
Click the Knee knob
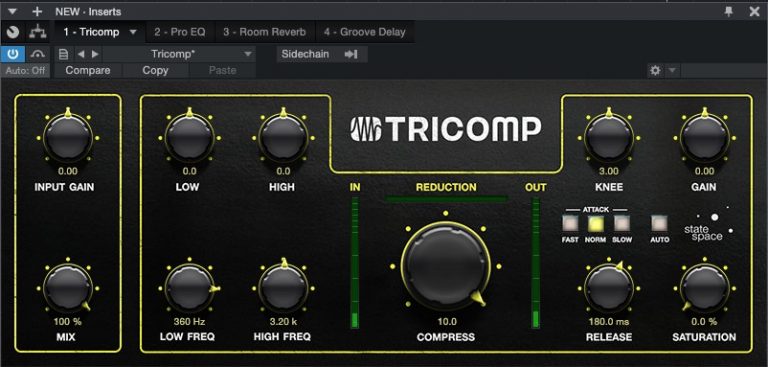point(609,138)
